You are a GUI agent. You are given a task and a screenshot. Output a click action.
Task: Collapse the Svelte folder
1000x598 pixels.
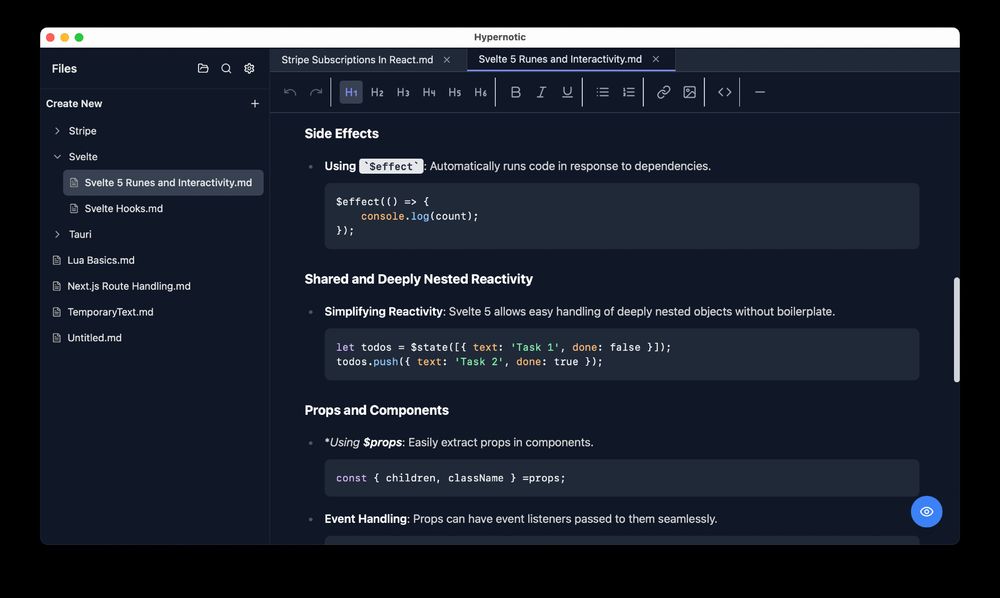coord(57,157)
